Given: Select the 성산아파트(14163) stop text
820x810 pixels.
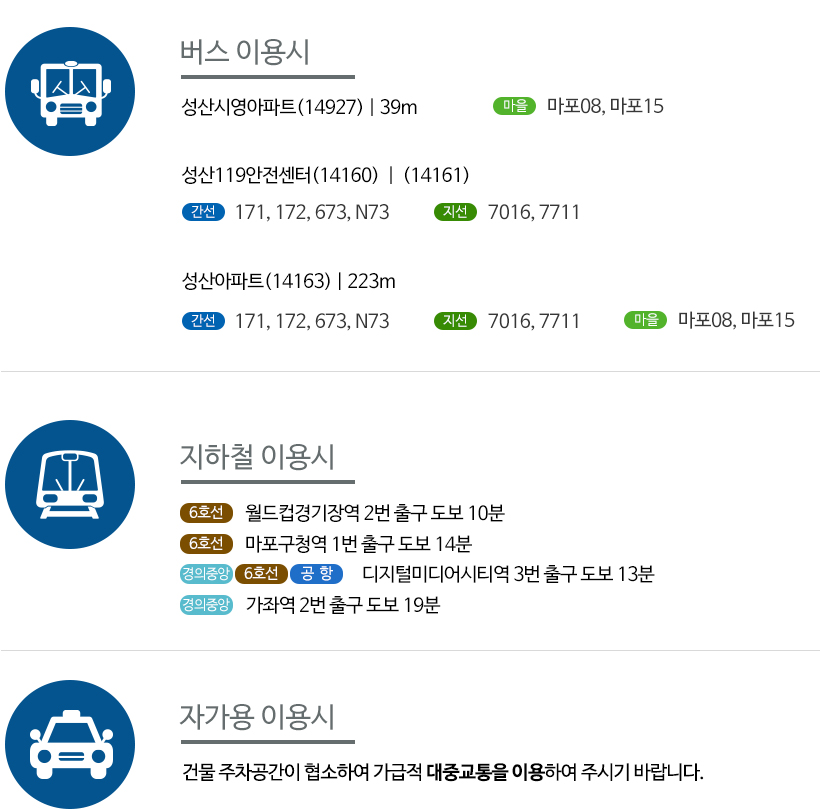Looking at the screenshot, I should [256, 281].
